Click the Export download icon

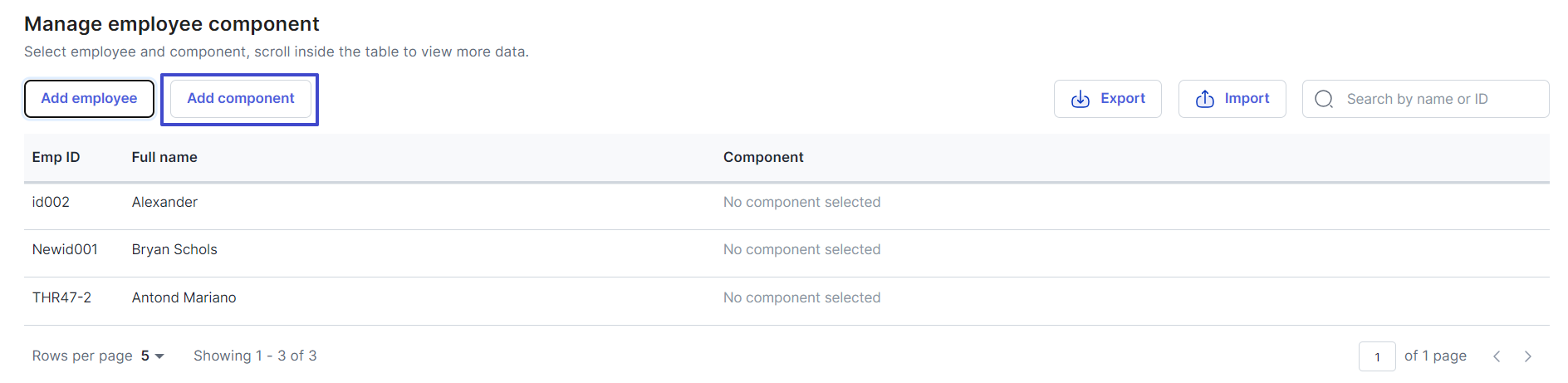click(1080, 99)
